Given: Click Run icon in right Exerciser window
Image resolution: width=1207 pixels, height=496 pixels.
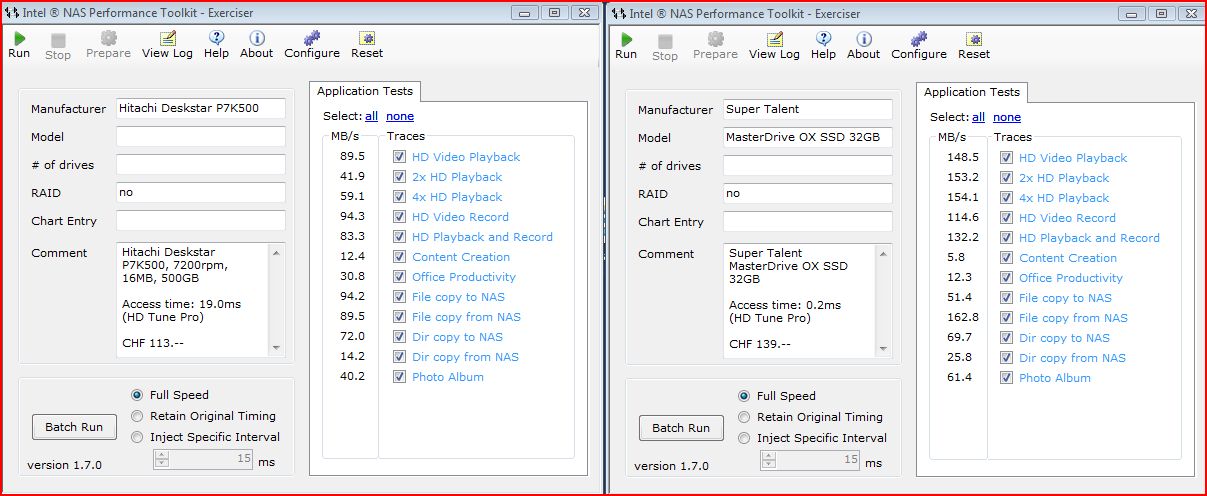Looking at the screenshot, I should click(x=626, y=39).
